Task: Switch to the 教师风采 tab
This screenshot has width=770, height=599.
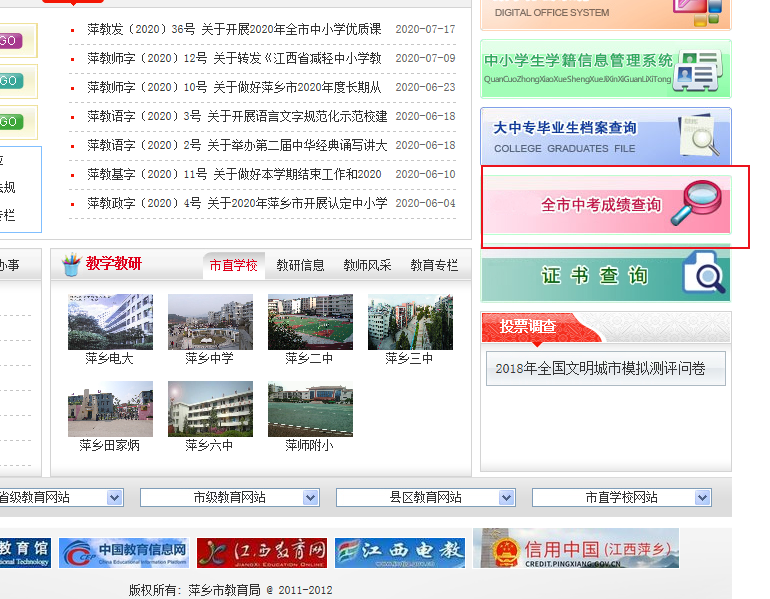Action: pos(367,266)
